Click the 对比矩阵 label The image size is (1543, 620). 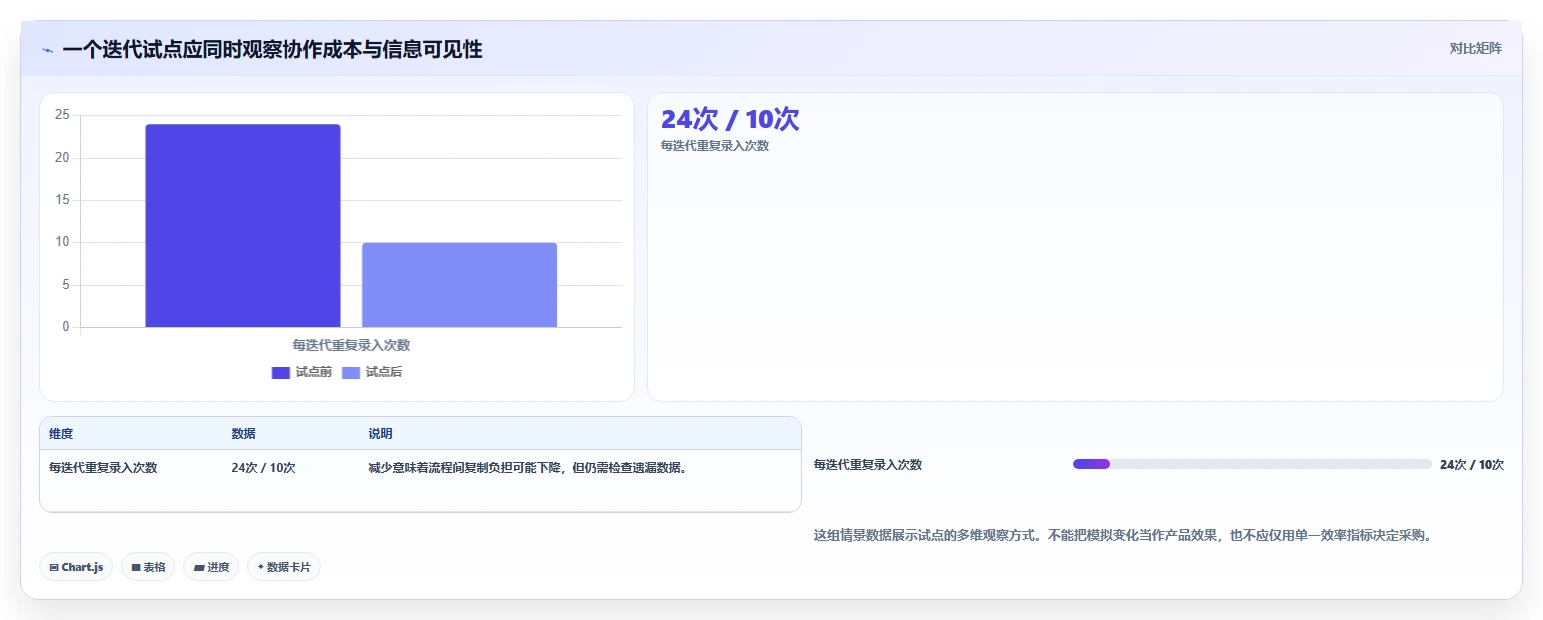click(x=1475, y=48)
